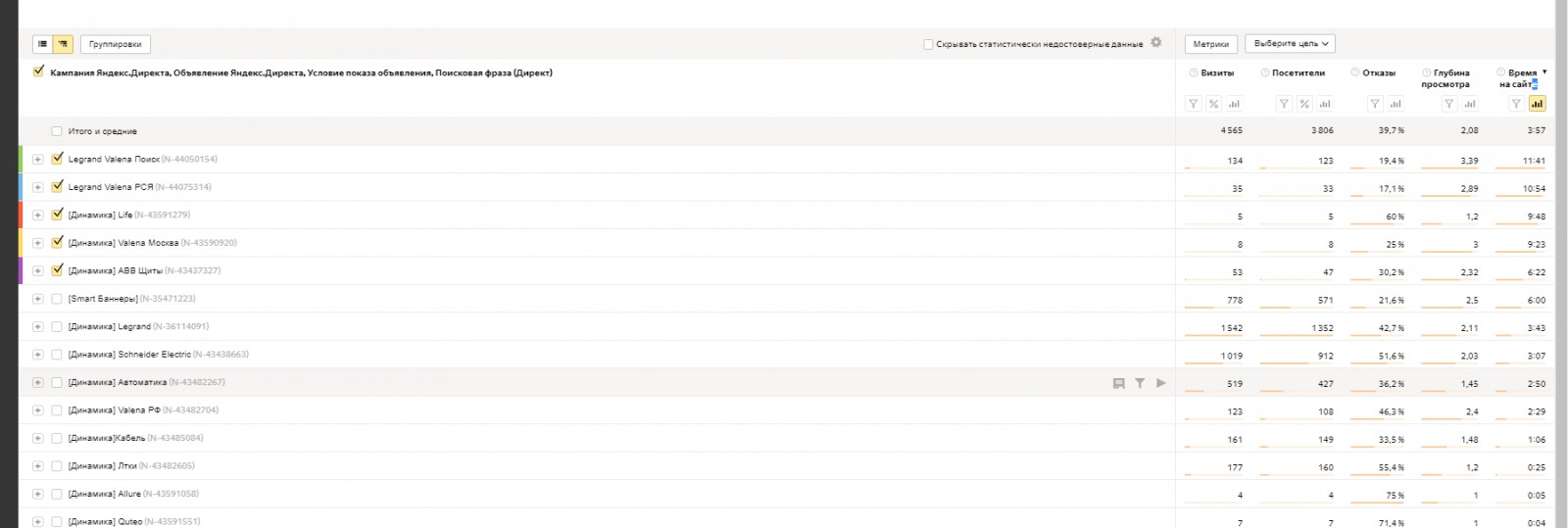Image resolution: width=1568 pixels, height=528 pixels.
Task: Expand [Динамика] ABB Щиты campaign
Action: tap(37, 270)
